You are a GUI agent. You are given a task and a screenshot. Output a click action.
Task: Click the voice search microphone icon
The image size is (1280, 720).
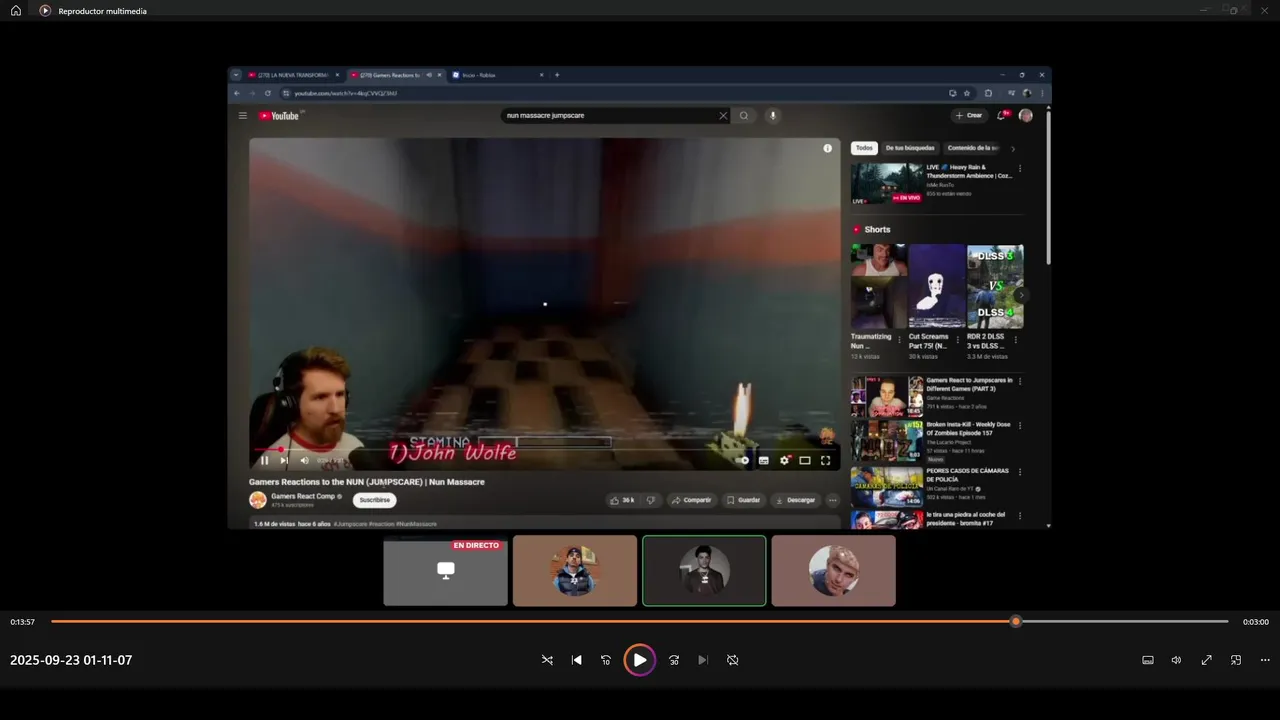[x=772, y=115]
